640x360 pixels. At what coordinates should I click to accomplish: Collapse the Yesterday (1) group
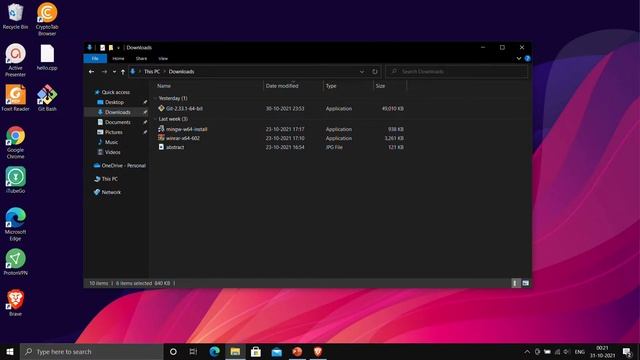click(156, 98)
